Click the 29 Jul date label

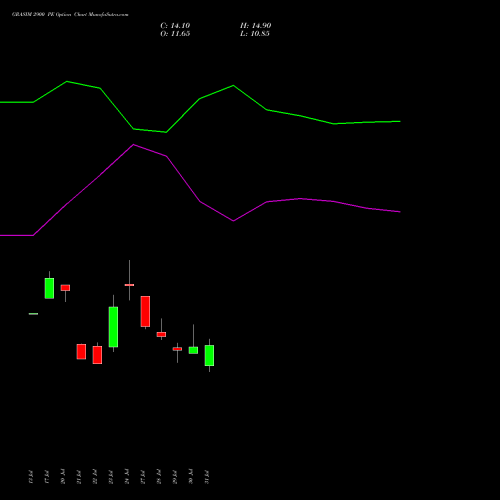(175, 477)
